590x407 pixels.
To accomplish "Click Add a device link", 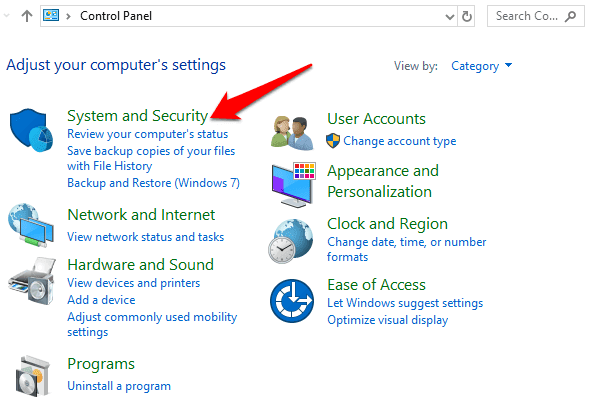I will click(x=101, y=300).
